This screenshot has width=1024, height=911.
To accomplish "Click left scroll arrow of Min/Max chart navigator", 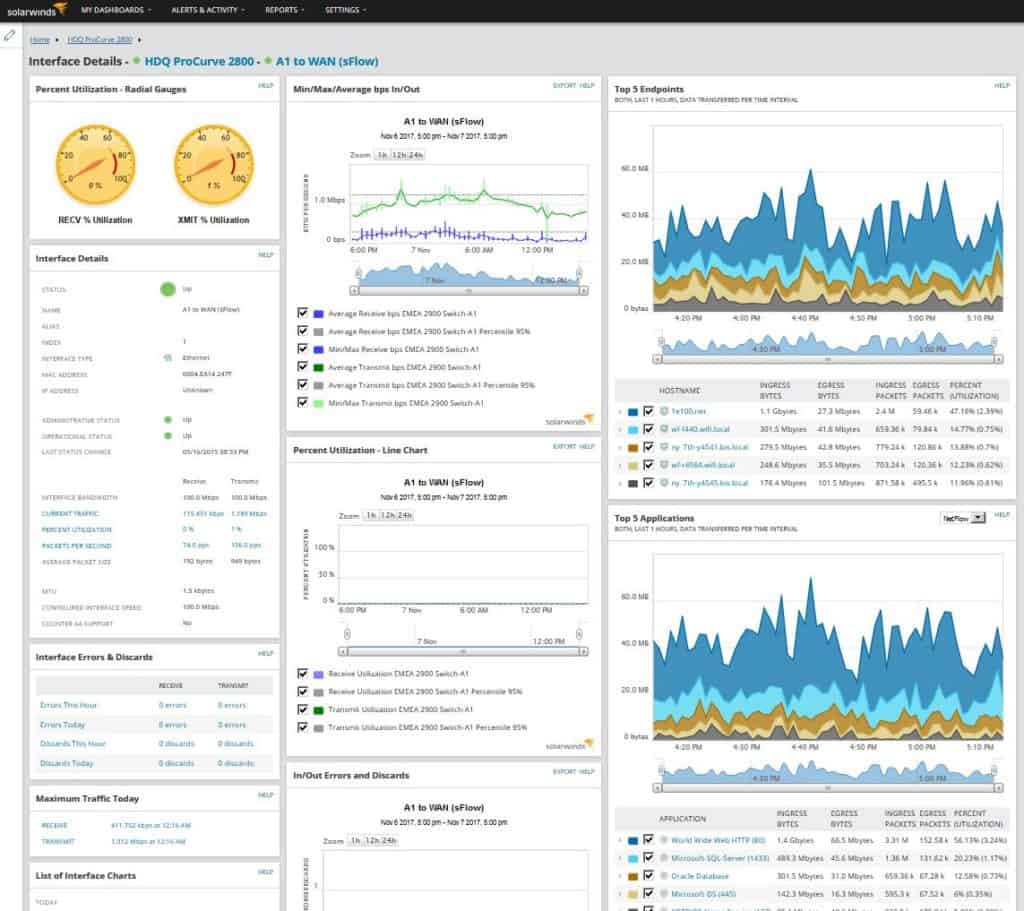I will coord(354,291).
